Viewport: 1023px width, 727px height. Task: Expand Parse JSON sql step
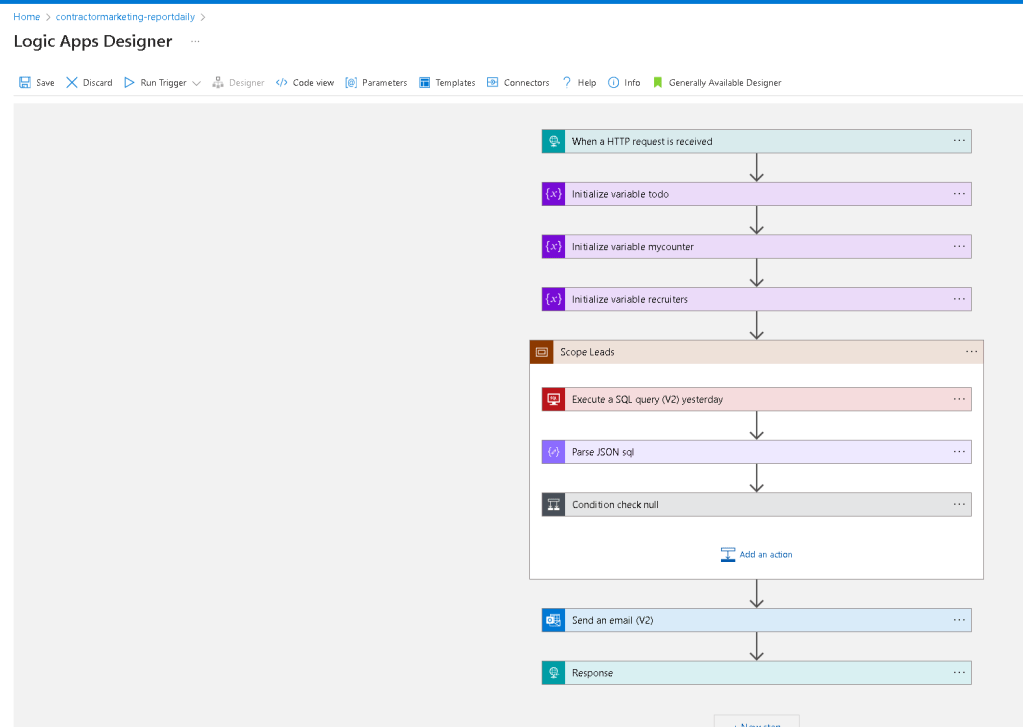pyautogui.click(x=756, y=452)
